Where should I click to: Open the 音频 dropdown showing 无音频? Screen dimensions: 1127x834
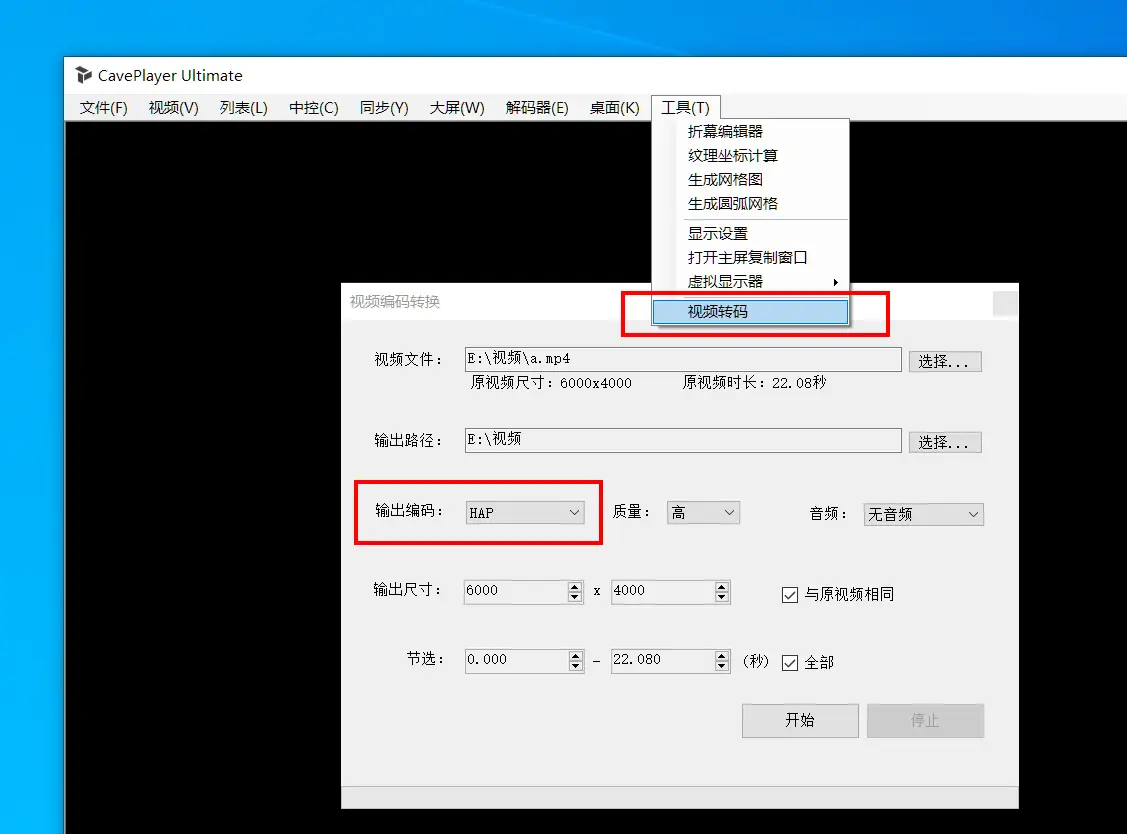(x=924, y=514)
